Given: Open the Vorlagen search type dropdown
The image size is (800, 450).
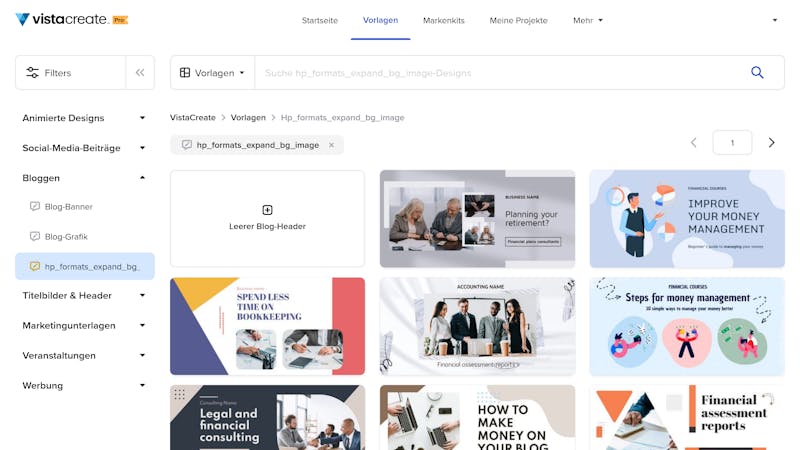Looking at the screenshot, I should [212, 72].
